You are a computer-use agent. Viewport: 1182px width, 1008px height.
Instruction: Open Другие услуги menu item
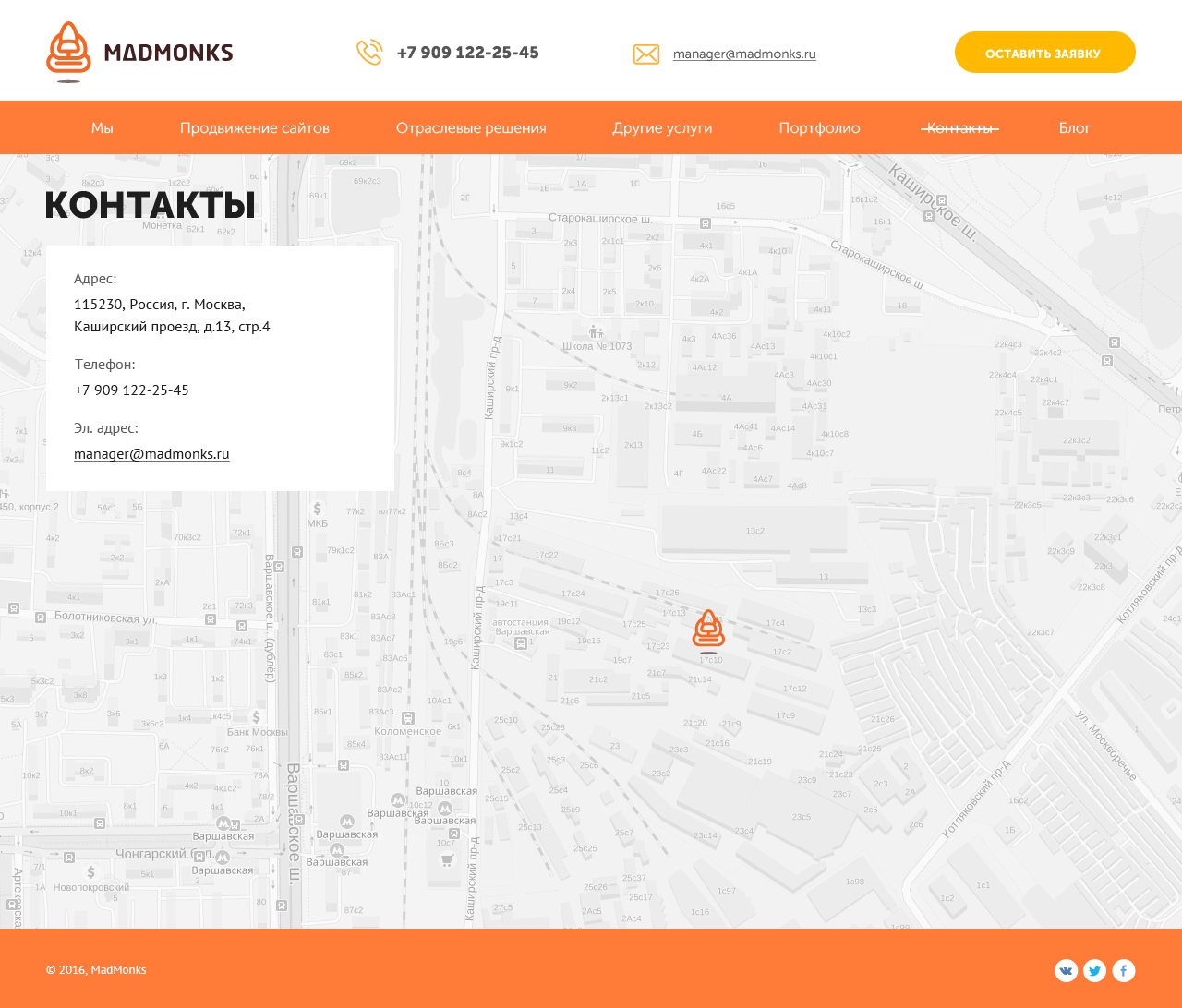click(662, 128)
